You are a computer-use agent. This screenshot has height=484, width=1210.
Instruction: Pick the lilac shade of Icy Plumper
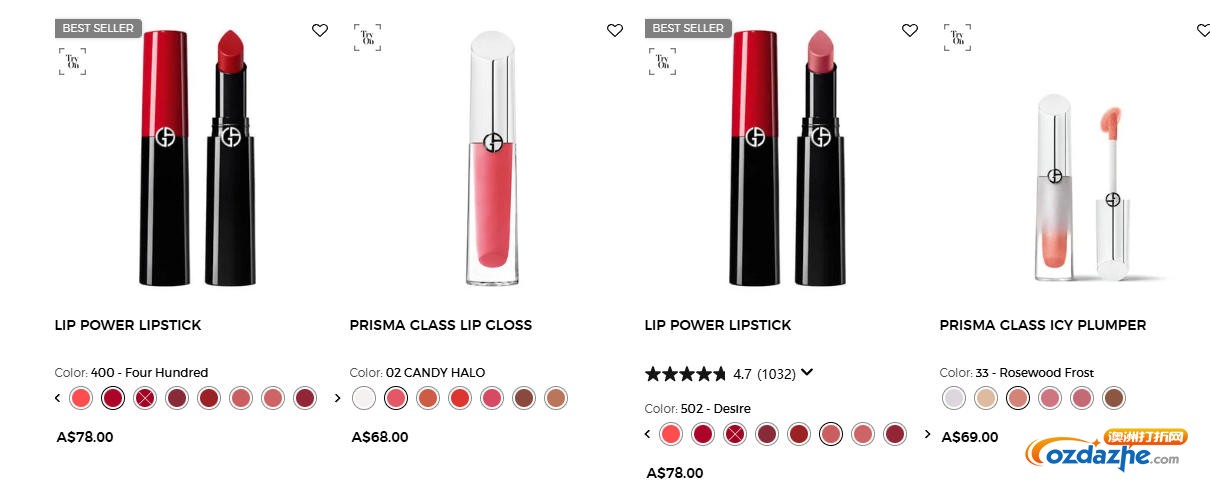(955, 398)
